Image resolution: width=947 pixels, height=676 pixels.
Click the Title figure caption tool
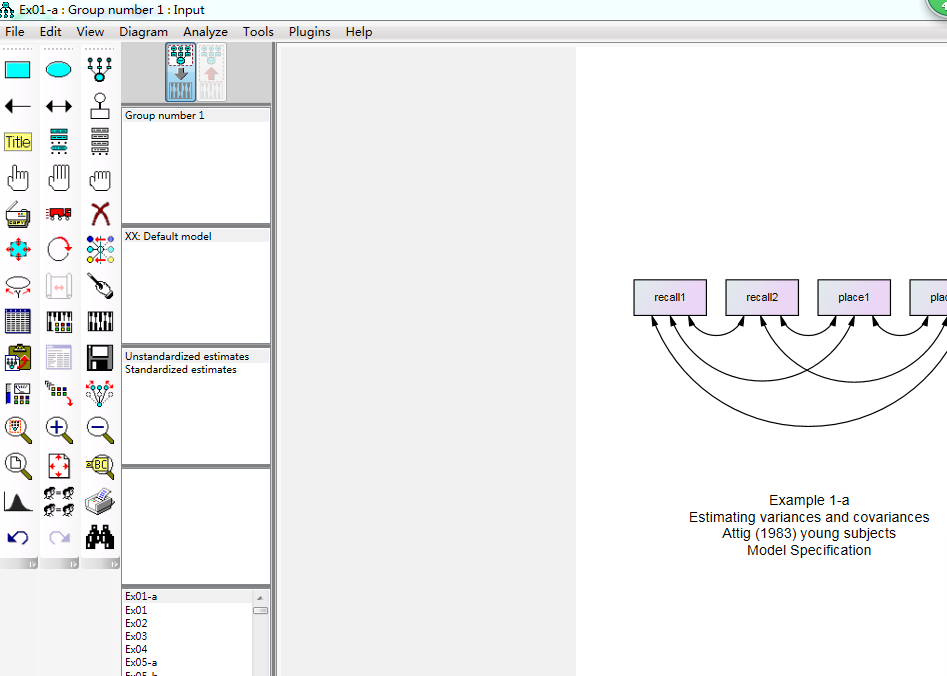pos(18,142)
